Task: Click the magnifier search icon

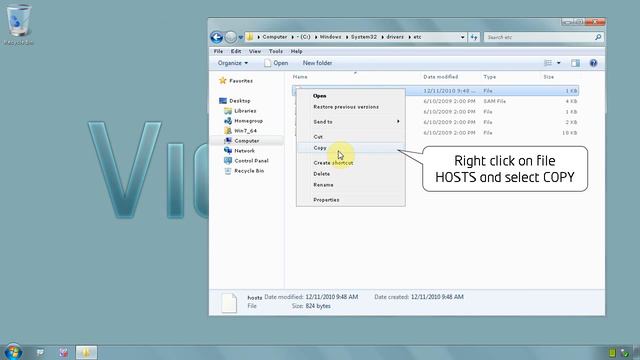Action: click(598, 37)
